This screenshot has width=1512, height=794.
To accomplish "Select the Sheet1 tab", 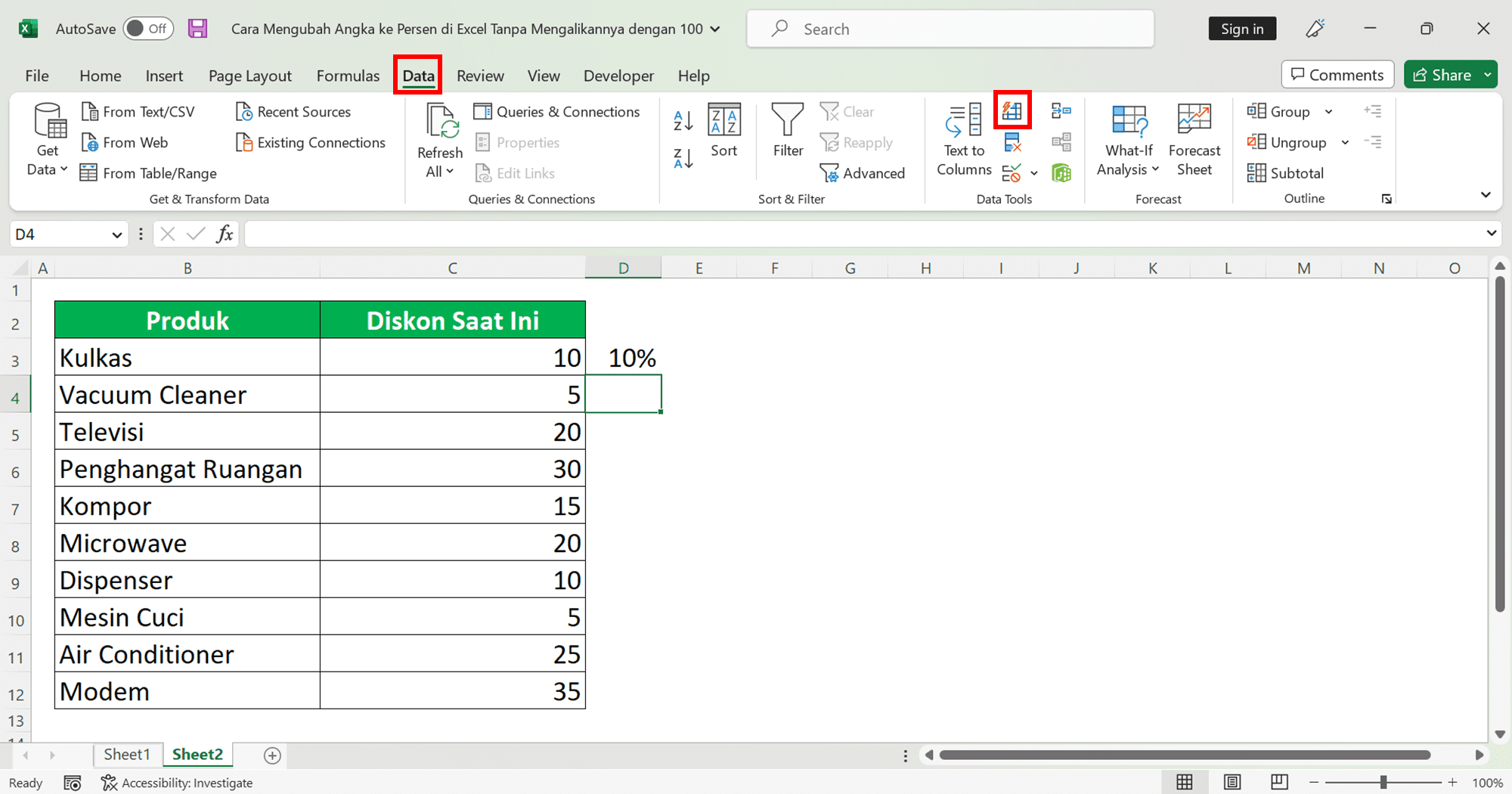I will [127, 755].
